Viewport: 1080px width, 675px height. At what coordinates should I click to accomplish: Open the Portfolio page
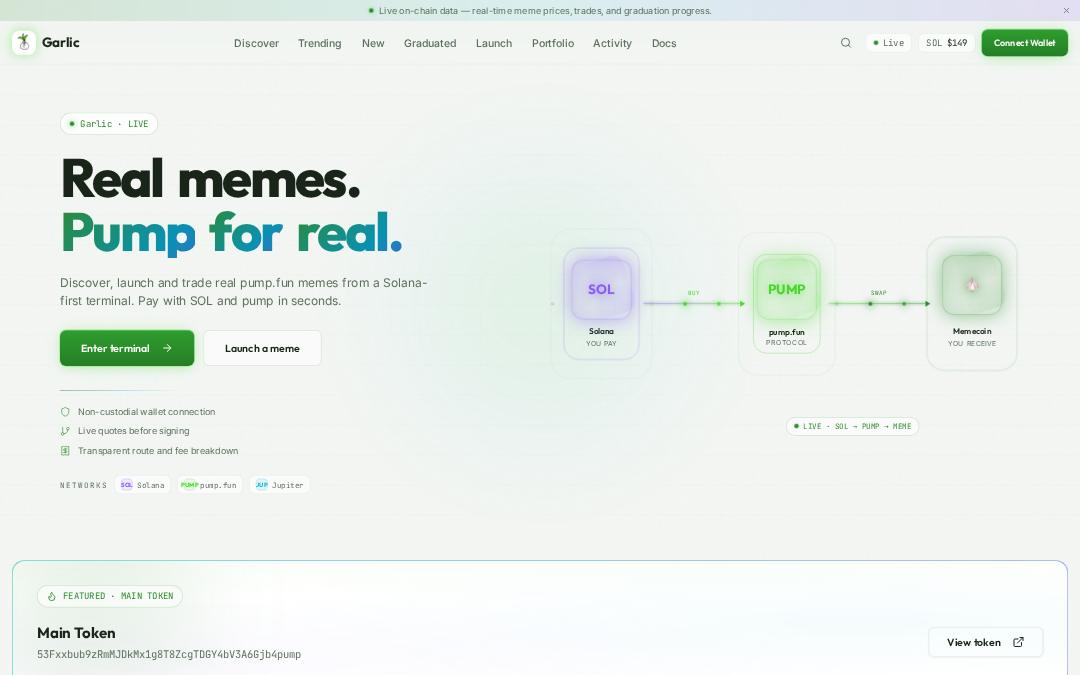pos(552,43)
